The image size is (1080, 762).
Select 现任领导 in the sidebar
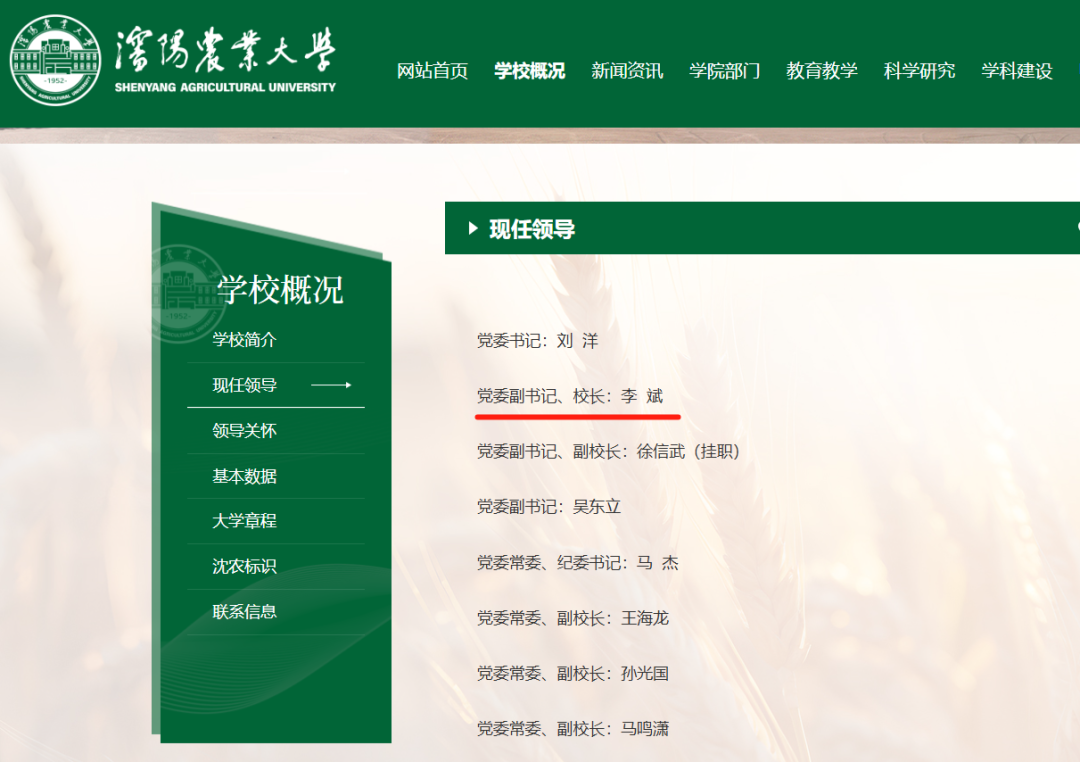(247, 385)
